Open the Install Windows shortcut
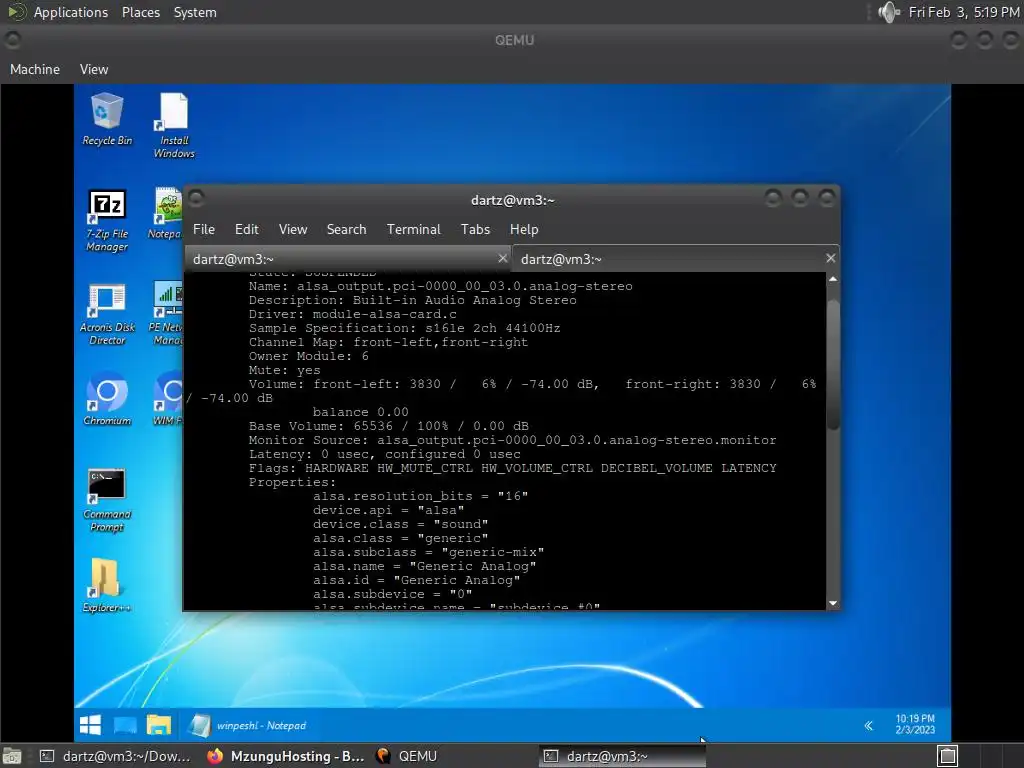The width and height of the screenshot is (1024, 768). pyautogui.click(x=174, y=125)
